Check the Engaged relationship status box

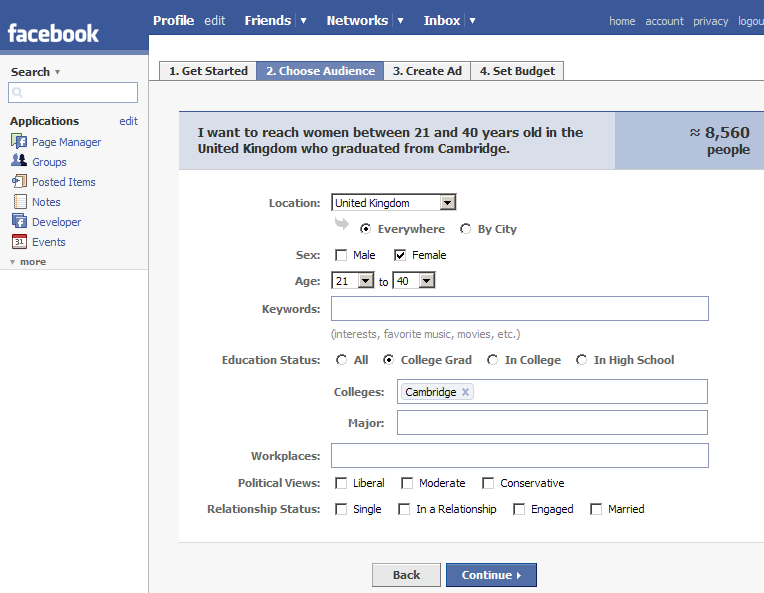519,509
